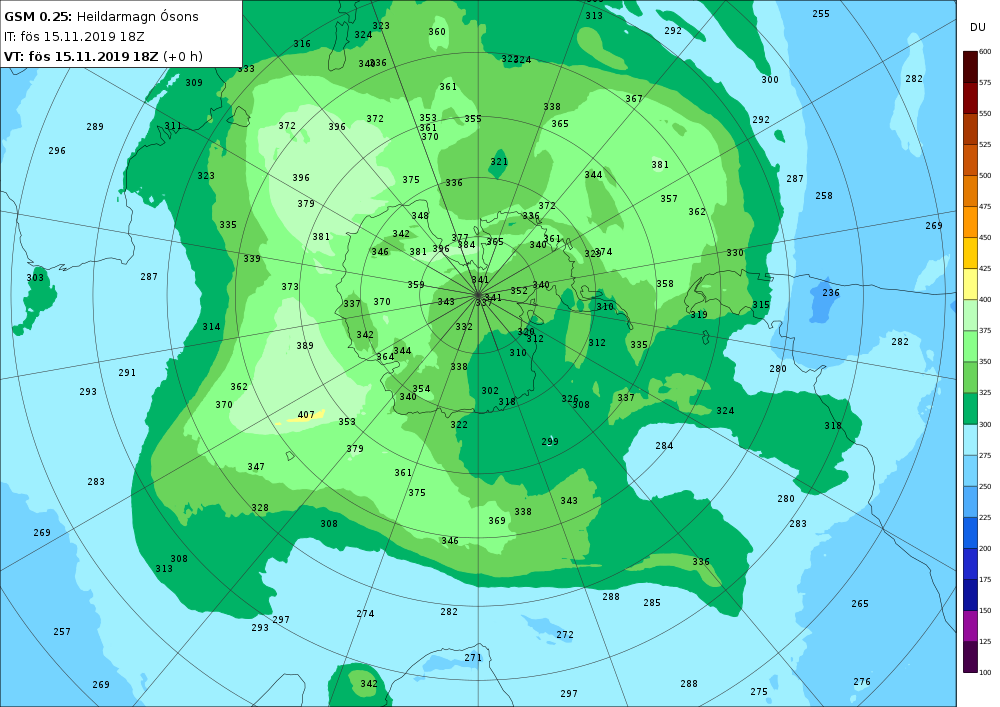The height and width of the screenshot is (707, 1000).
Task: Click the '369' ozone value
Action: point(497,520)
